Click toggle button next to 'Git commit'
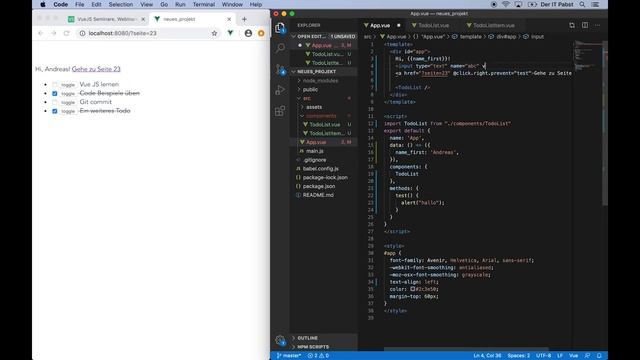The width and height of the screenshot is (640, 360). pyautogui.click(x=68, y=102)
